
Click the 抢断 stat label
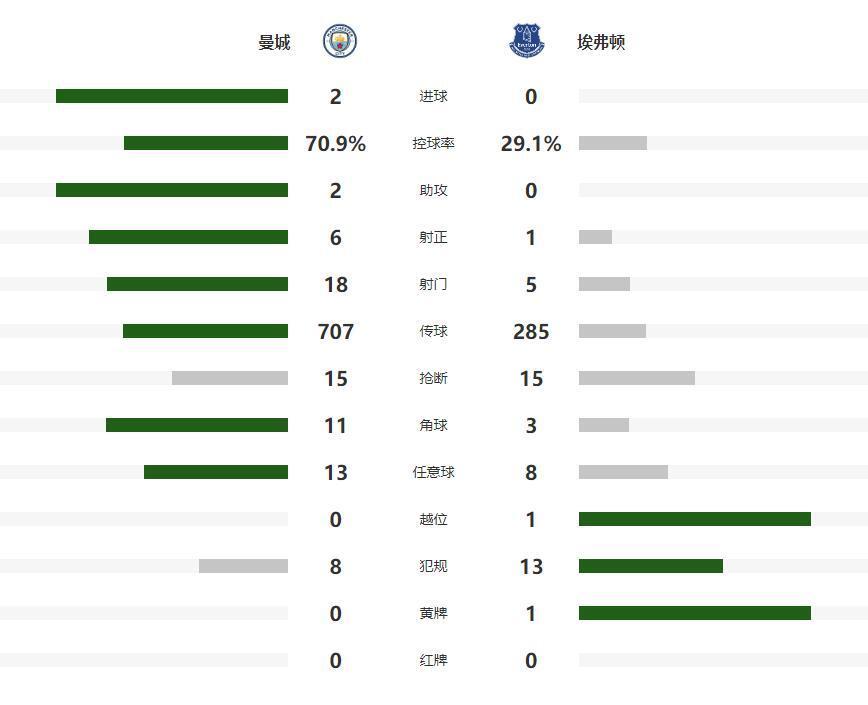tap(433, 378)
